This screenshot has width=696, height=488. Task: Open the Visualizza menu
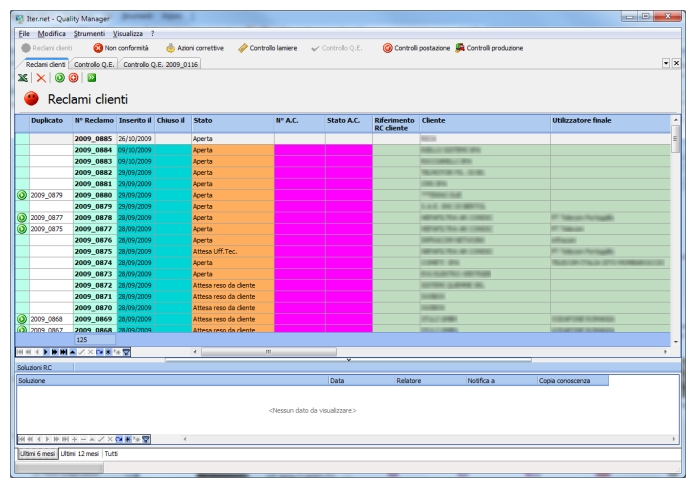pos(128,34)
